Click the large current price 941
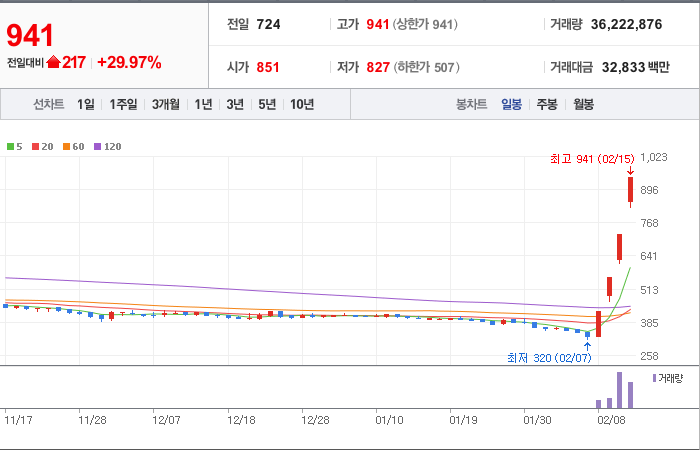Screen dimensions: 700x450 tap(30, 36)
